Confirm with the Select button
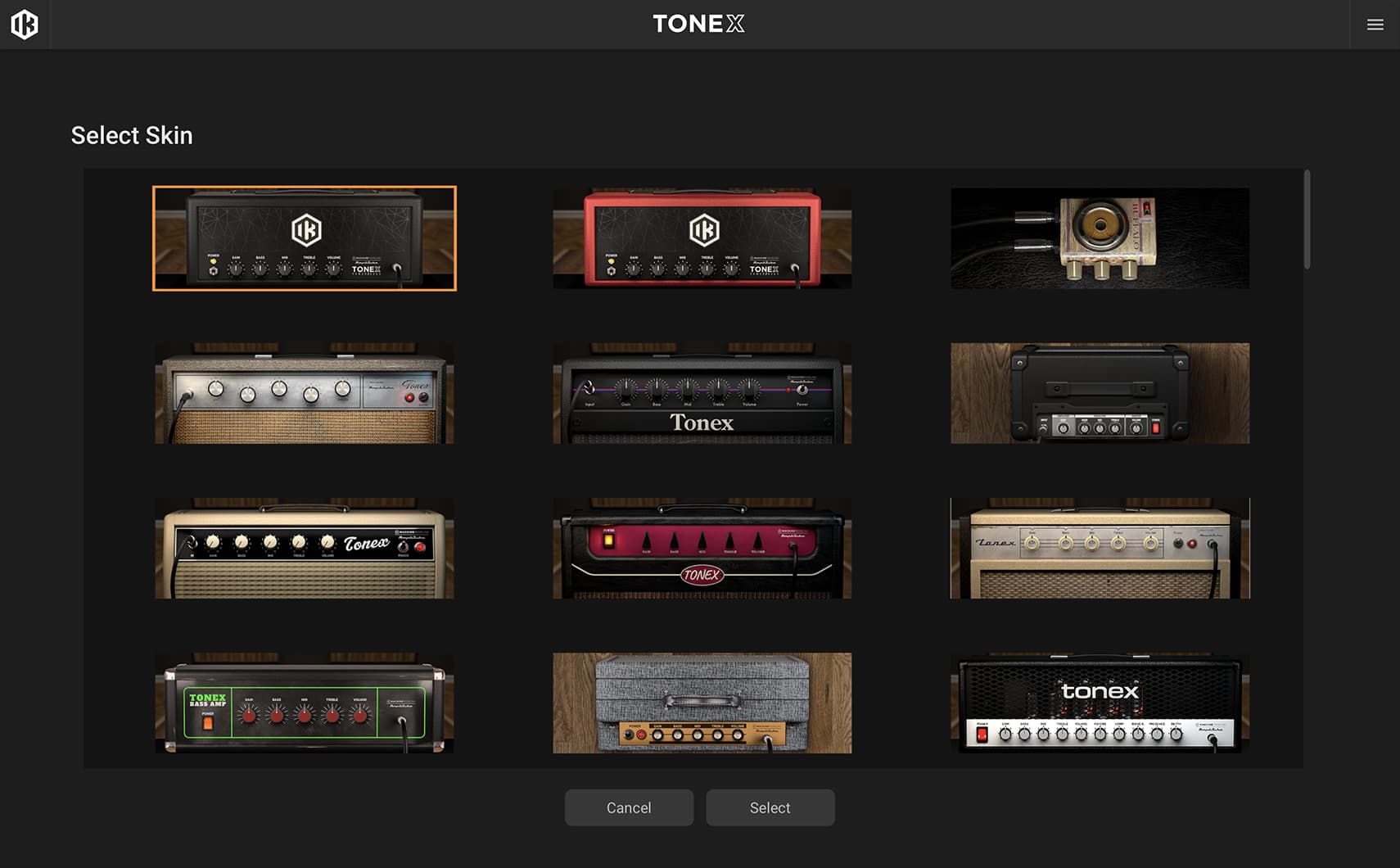Screen dimensions: 1400x868 click(770, 807)
